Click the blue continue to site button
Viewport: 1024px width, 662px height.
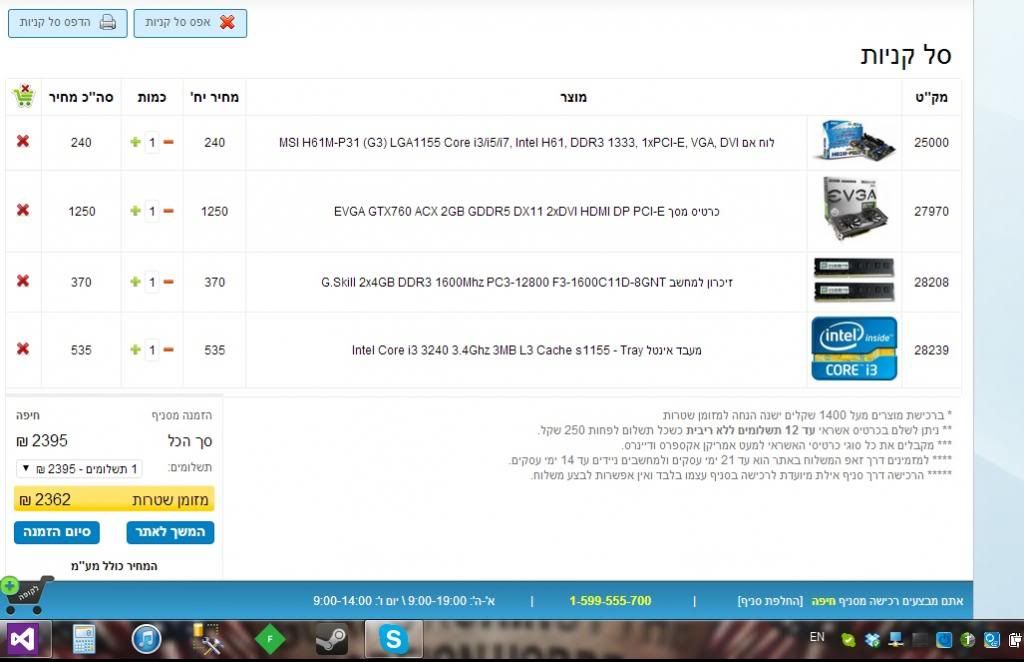pyautogui.click(x=170, y=532)
